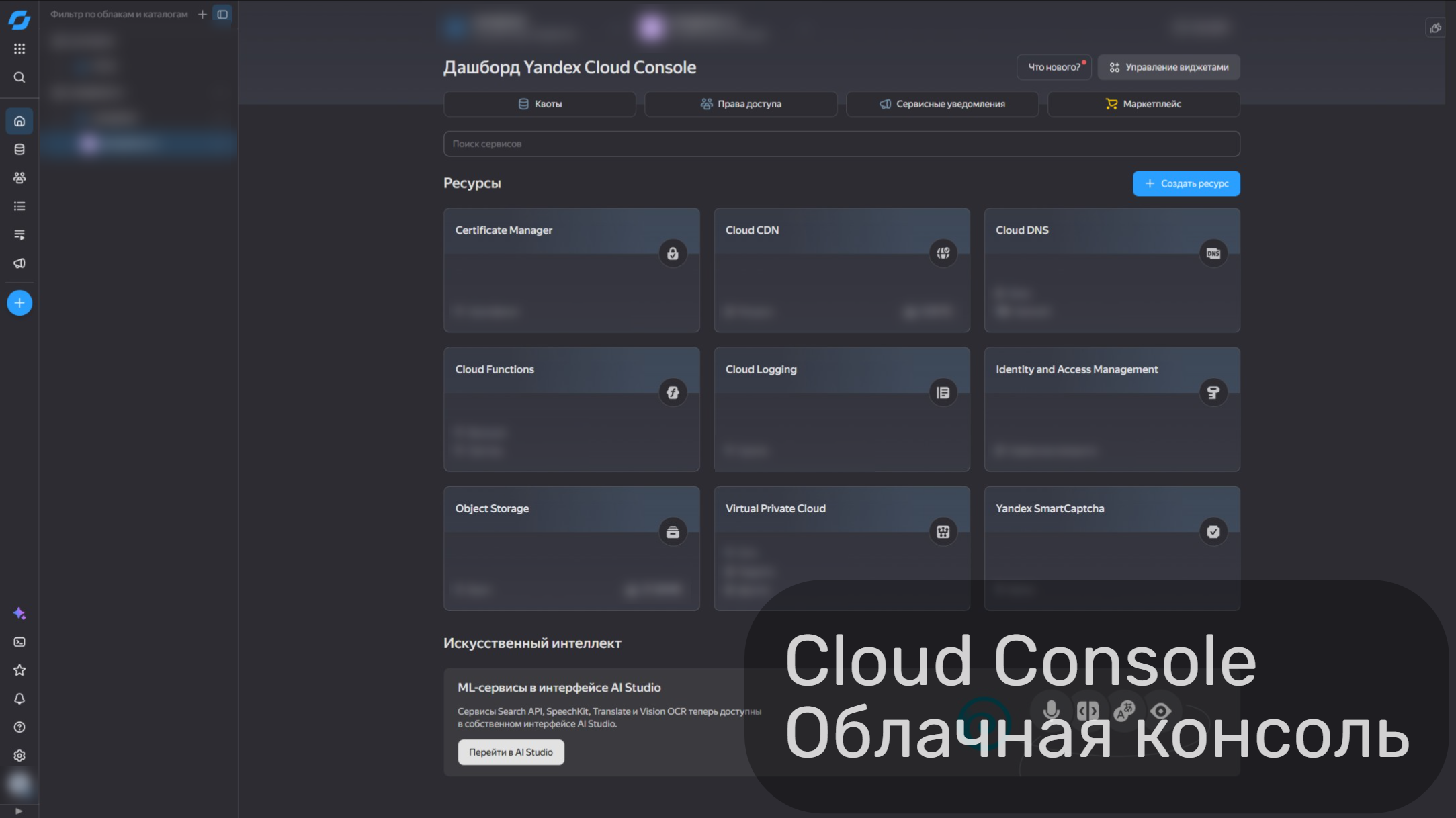Open the Сервисные уведомления tab button

(x=942, y=104)
